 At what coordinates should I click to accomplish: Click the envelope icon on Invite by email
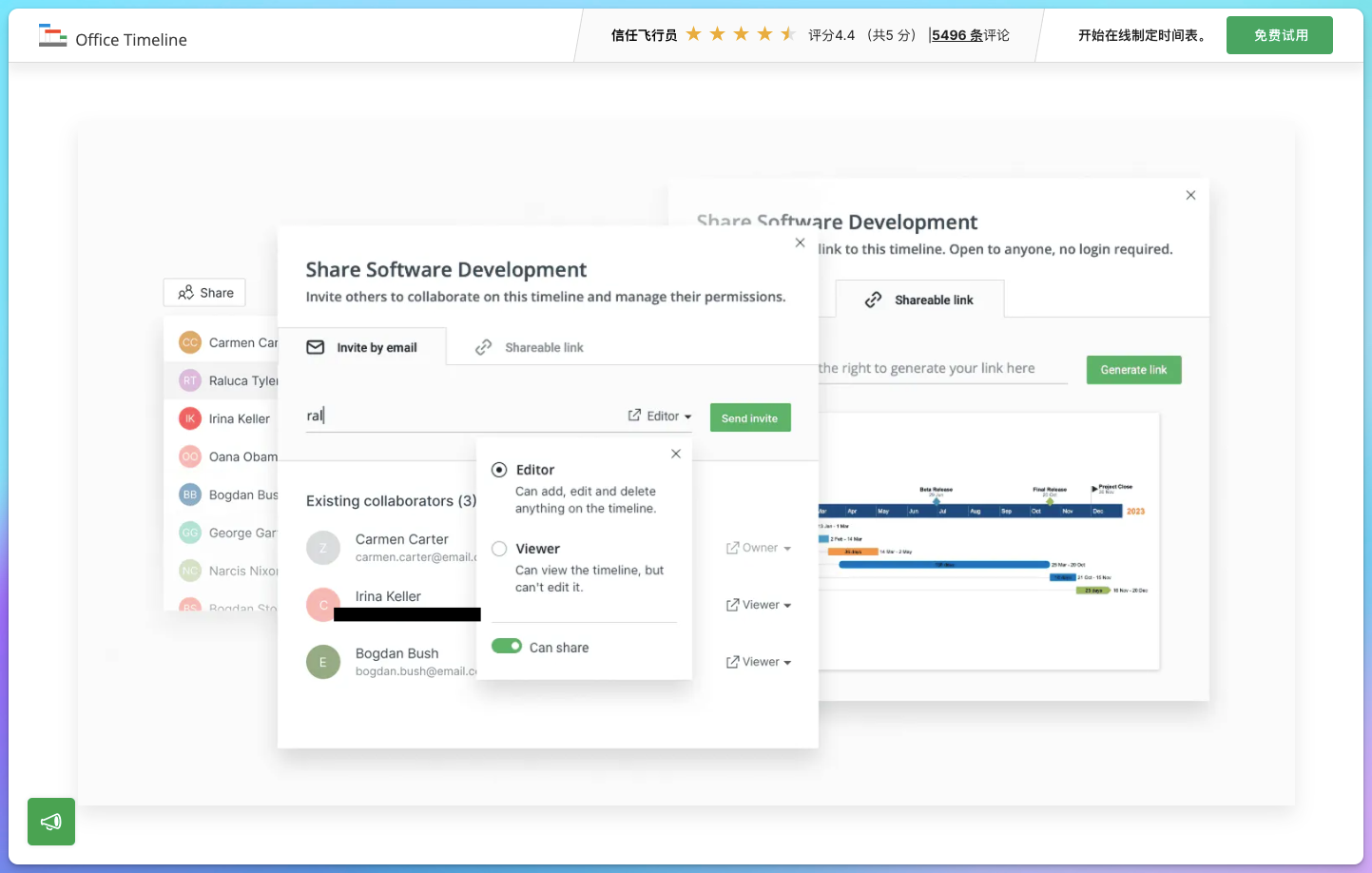[x=316, y=348]
